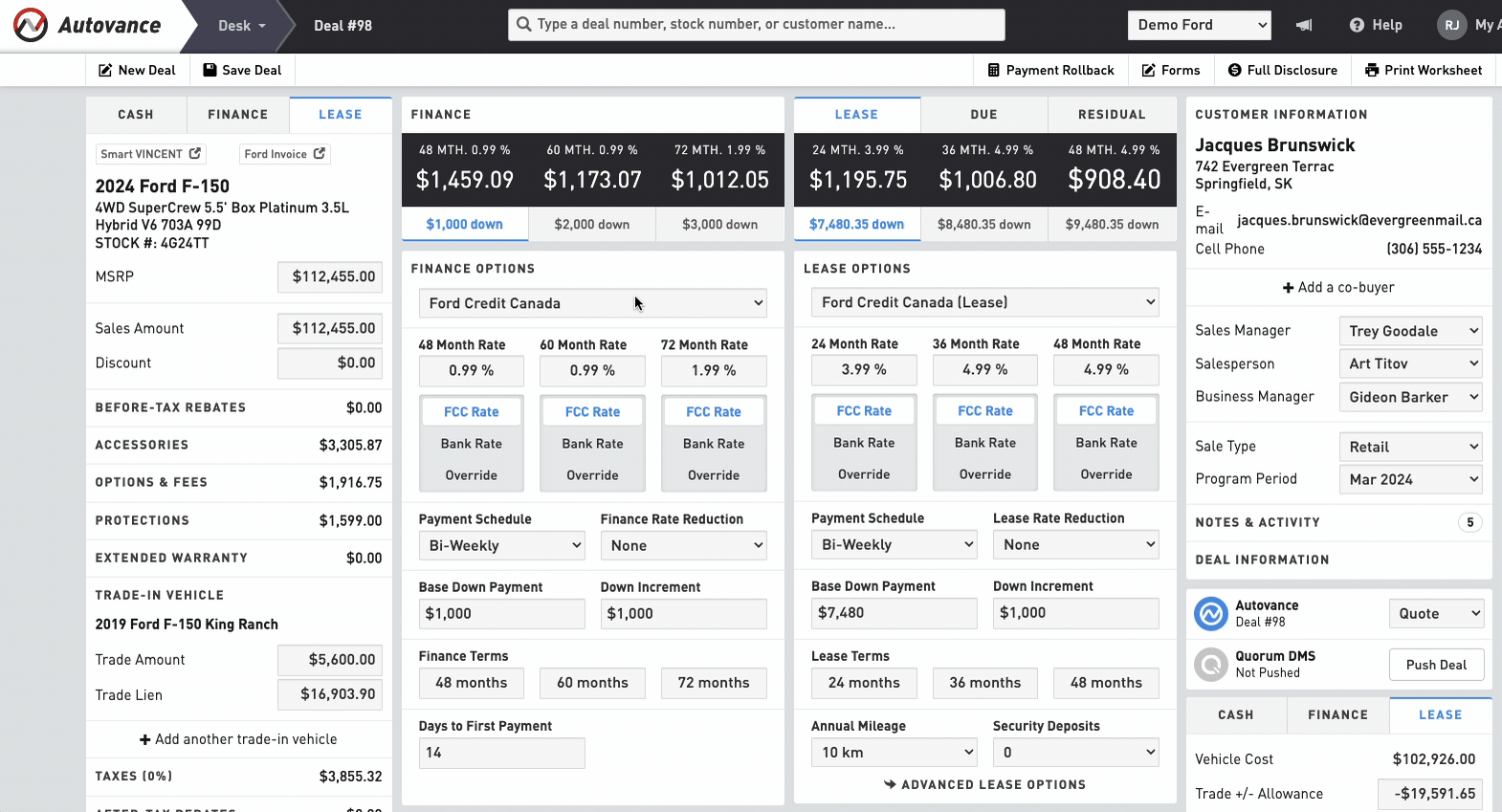Switch to the DUE tab
Image resolution: width=1502 pixels, height=812 pixels.
point(984,115)
